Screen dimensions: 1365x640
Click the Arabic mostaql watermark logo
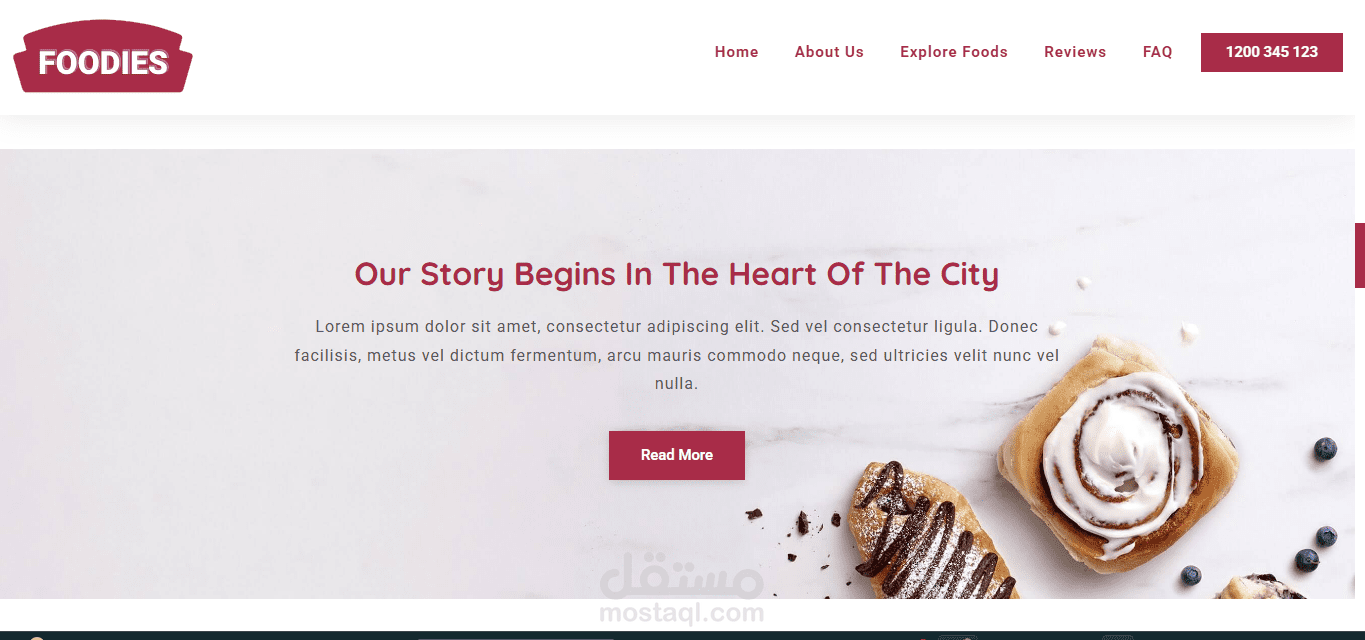682,574
